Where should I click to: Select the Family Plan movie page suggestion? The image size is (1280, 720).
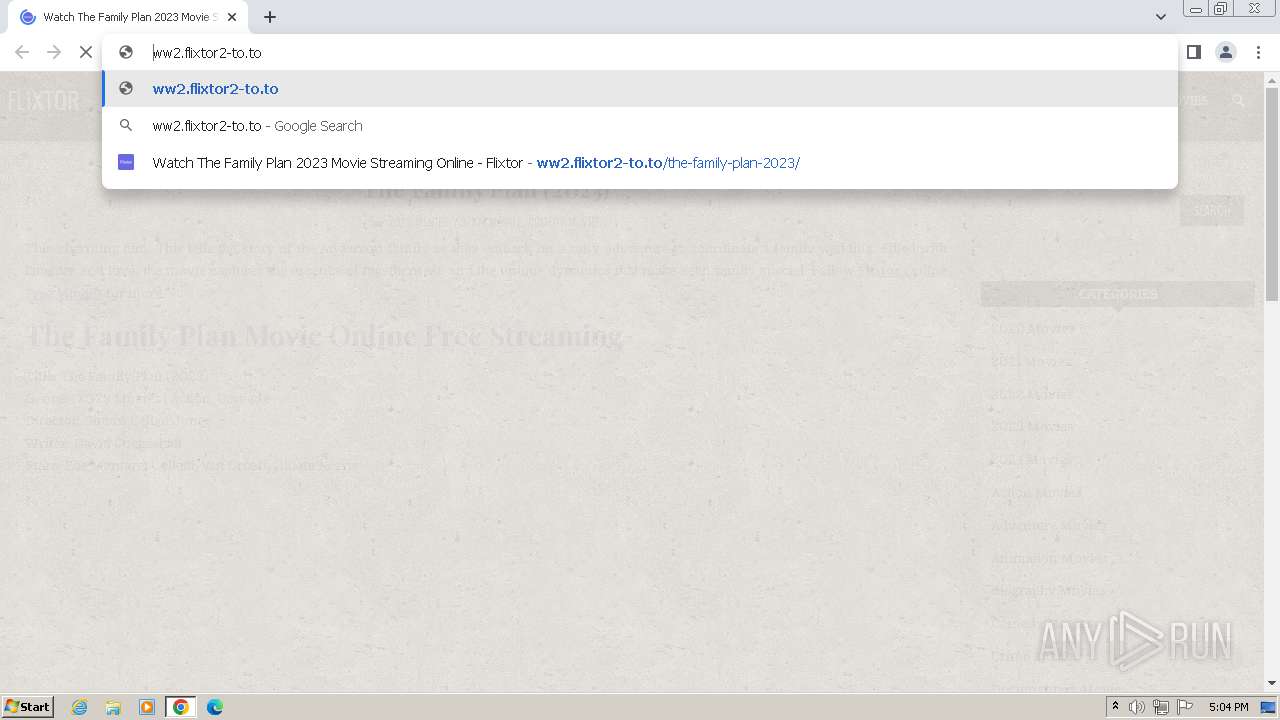point(640,162)
